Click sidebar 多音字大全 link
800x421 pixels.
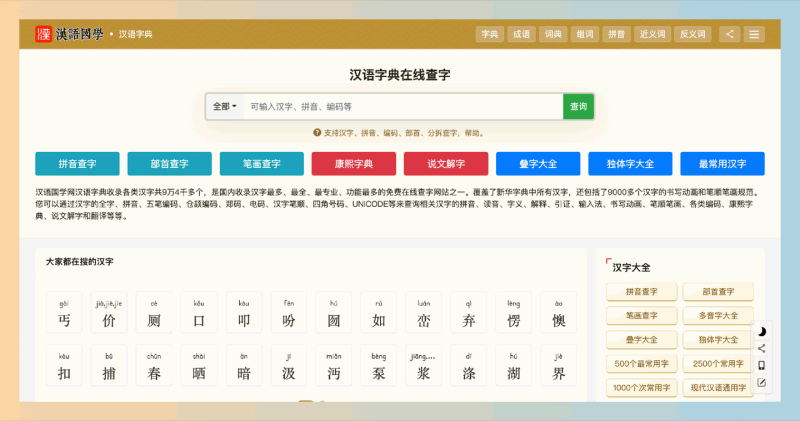coord(718,316)
